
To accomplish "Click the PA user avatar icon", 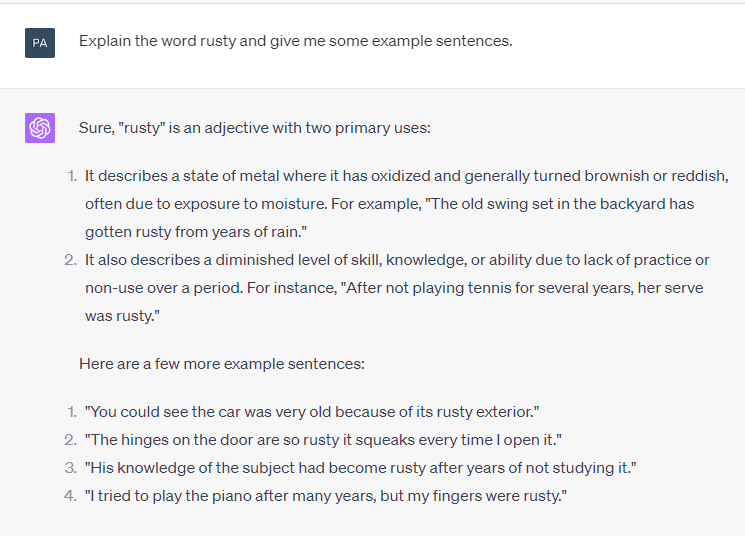I will pyautogui.click(x=40, y=43).
